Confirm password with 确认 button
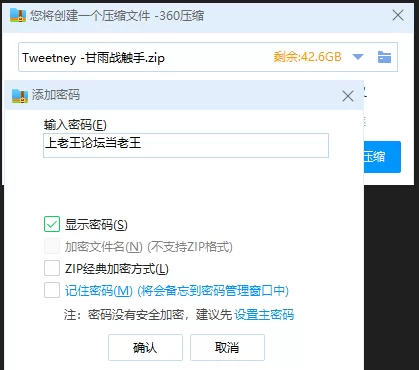This screenshot has height=370, width=419. pyautogui.click(x=145, y=347)
